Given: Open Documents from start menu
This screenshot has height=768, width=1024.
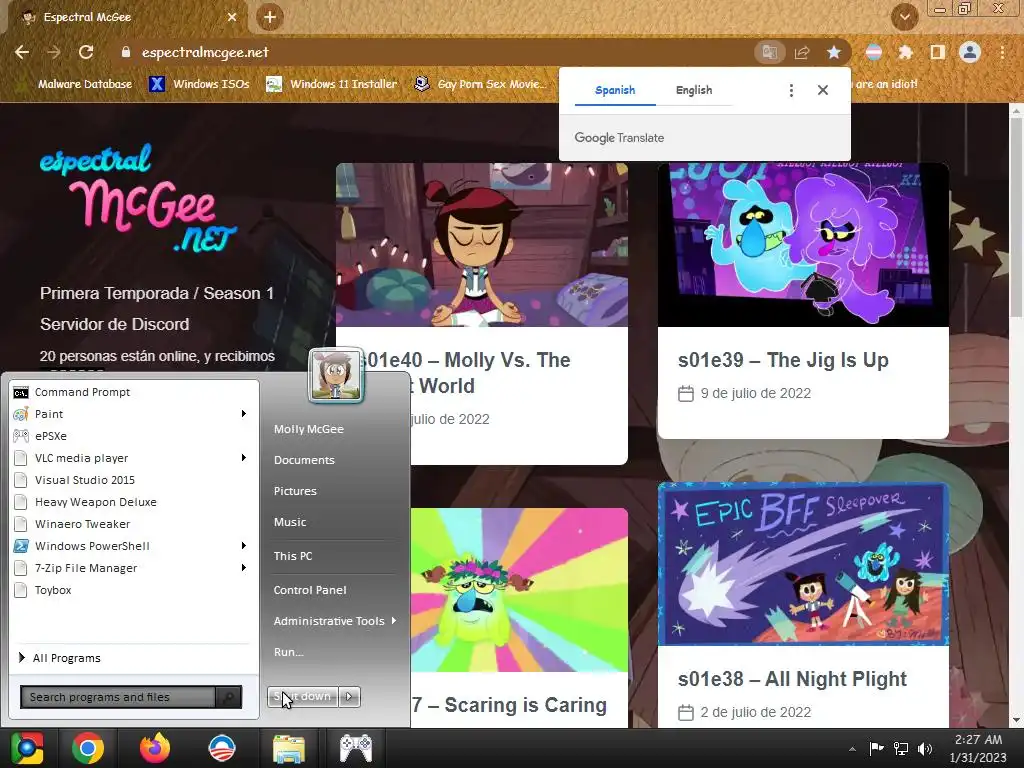Looking at the screenshot, I should tap(304, 460).
